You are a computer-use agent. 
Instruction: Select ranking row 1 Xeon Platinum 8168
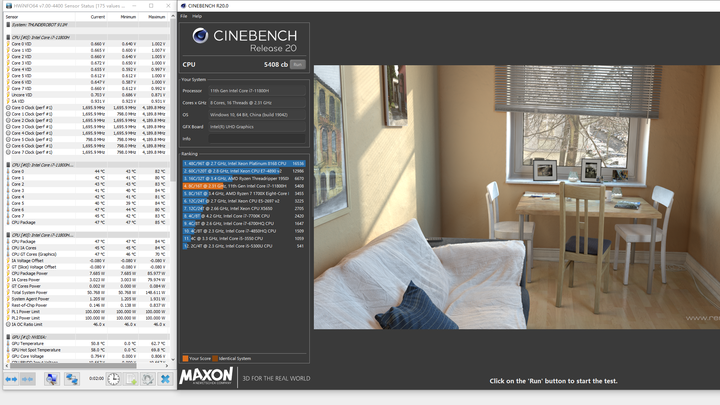[x=244, y=163]
